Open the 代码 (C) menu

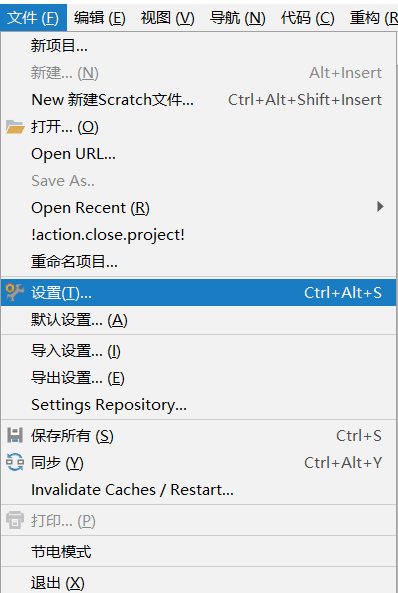click(x=307, y=18)
